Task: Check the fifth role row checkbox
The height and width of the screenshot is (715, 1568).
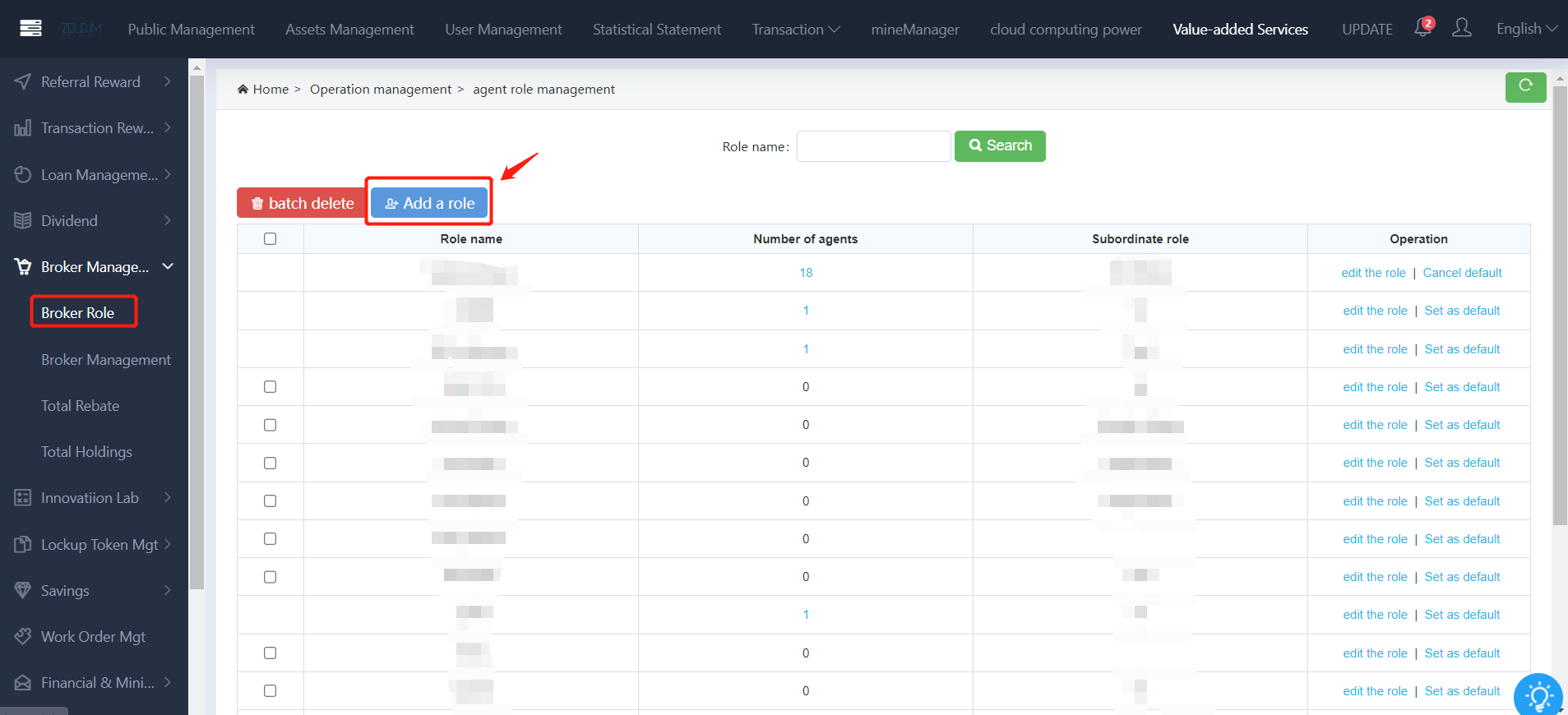Action: tap(270, 425)
